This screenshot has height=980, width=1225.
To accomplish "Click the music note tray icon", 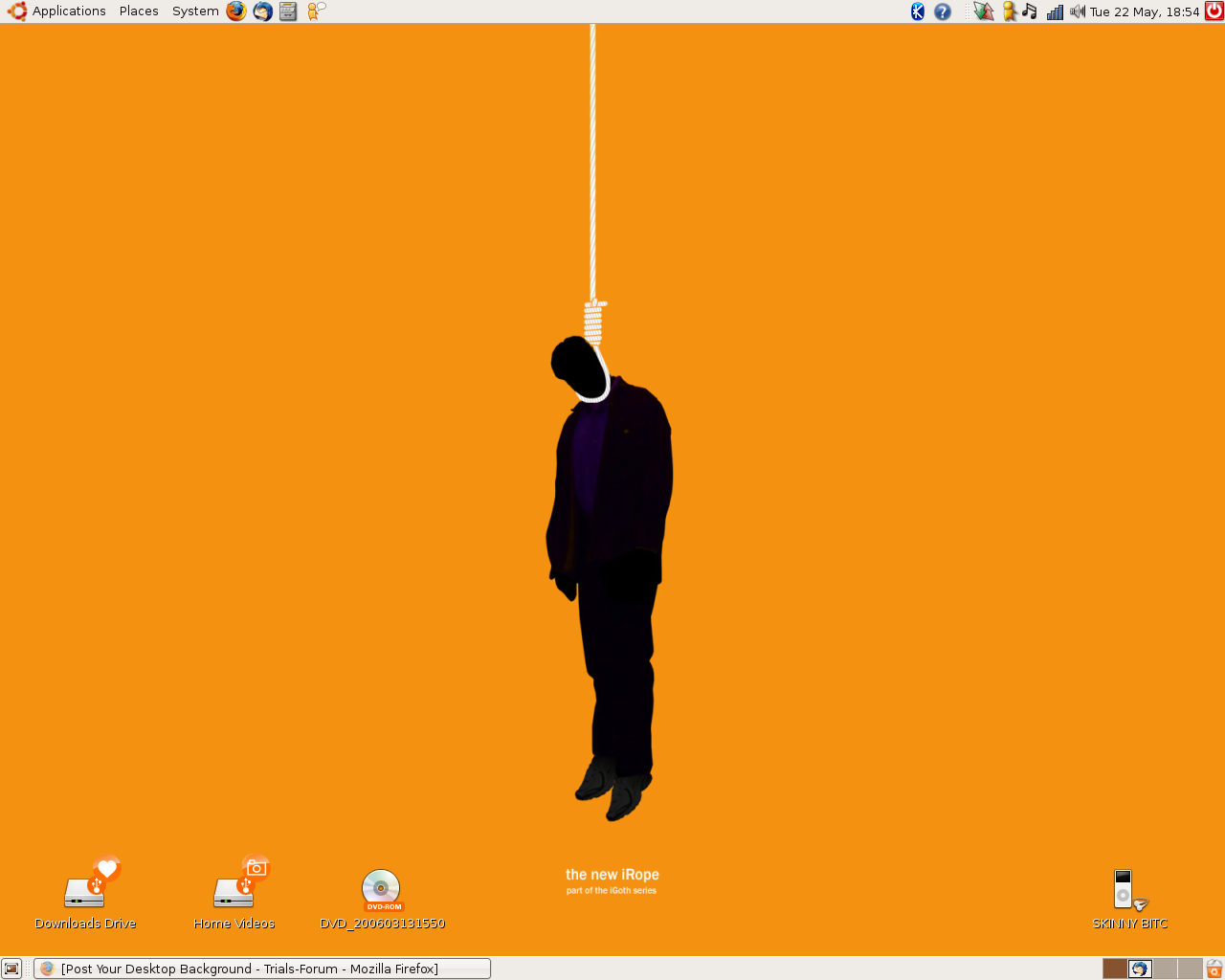I will [x=1030, y=11].
